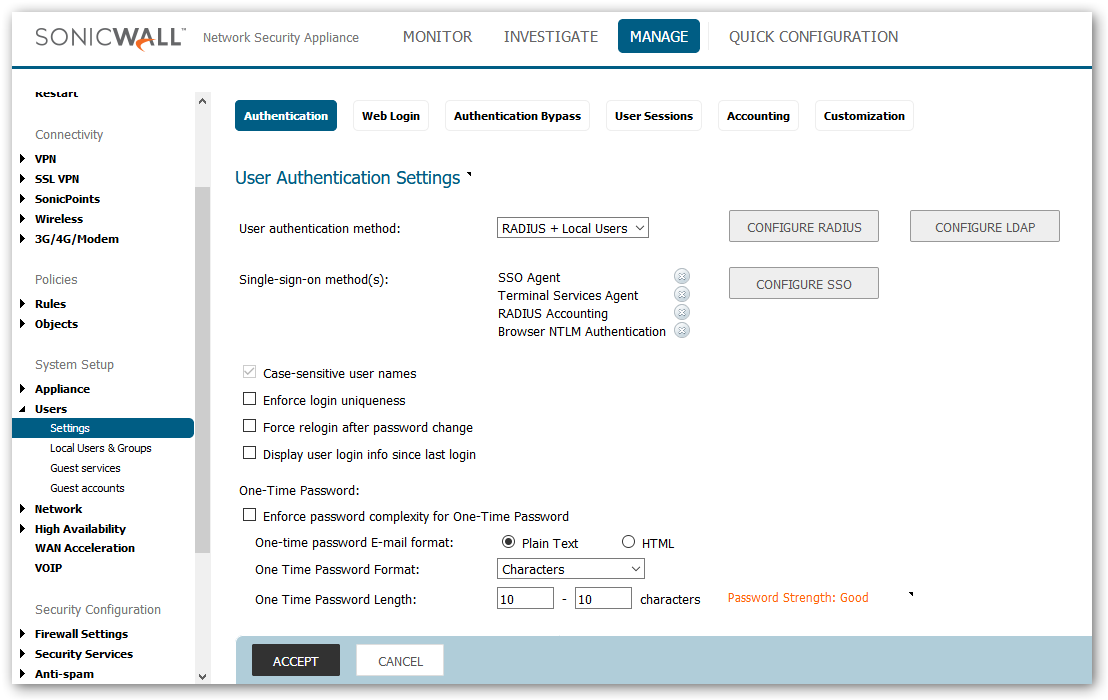The width and height of the screenshot is (1108, 700).
Task: Remove the Terminal Services Agent method
Action: [682, 294]
